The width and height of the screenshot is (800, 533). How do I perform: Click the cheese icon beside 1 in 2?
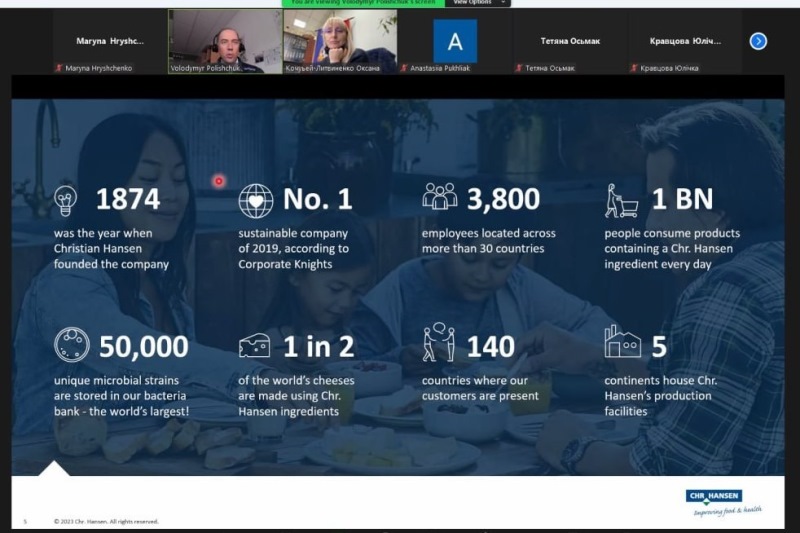pyautogui.click(x=254, y=345)
